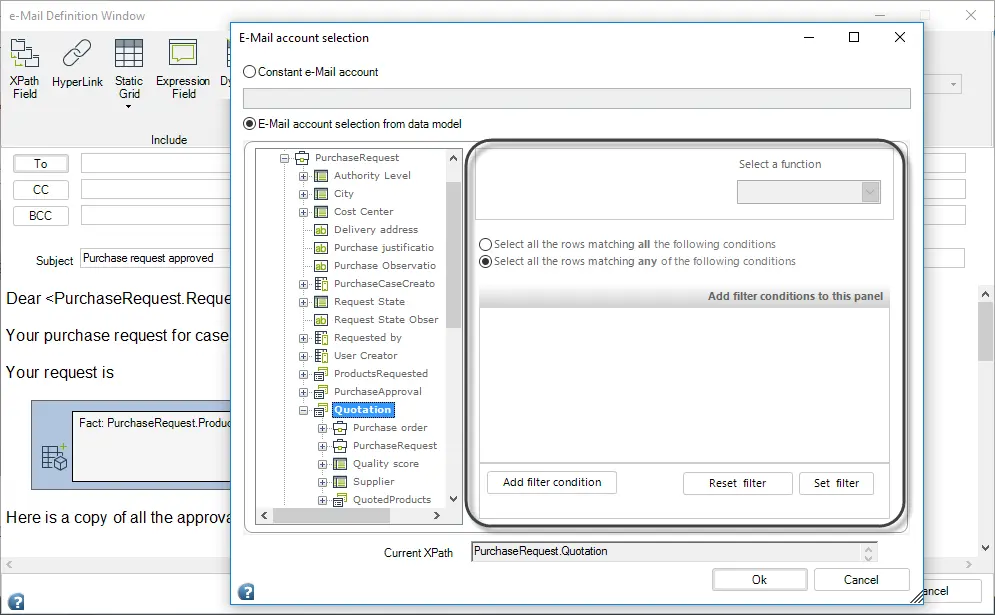
Task: Click the PurchaseCaseCreato icon in tree
Action: tap(321, 284)
